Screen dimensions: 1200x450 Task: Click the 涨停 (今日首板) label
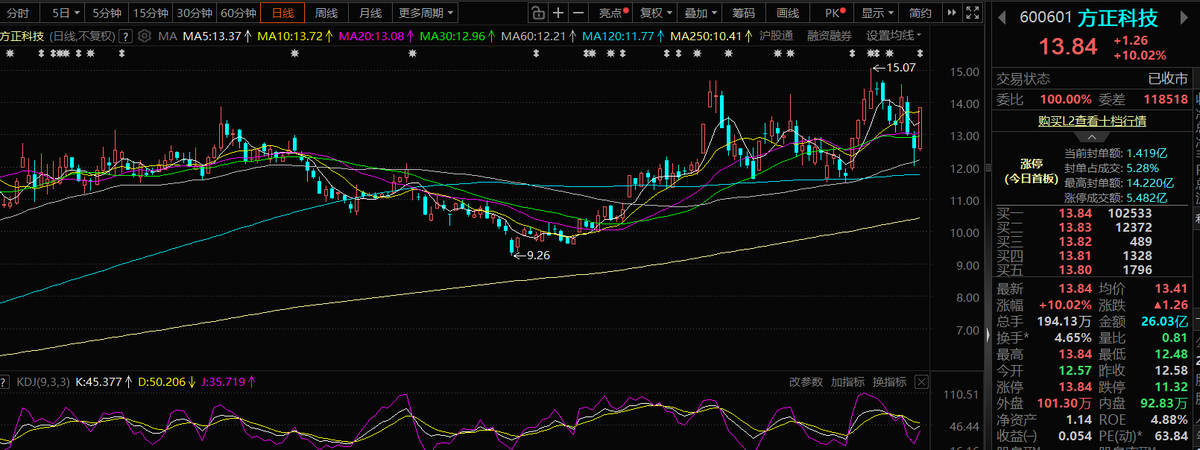tap(1031, 170)
